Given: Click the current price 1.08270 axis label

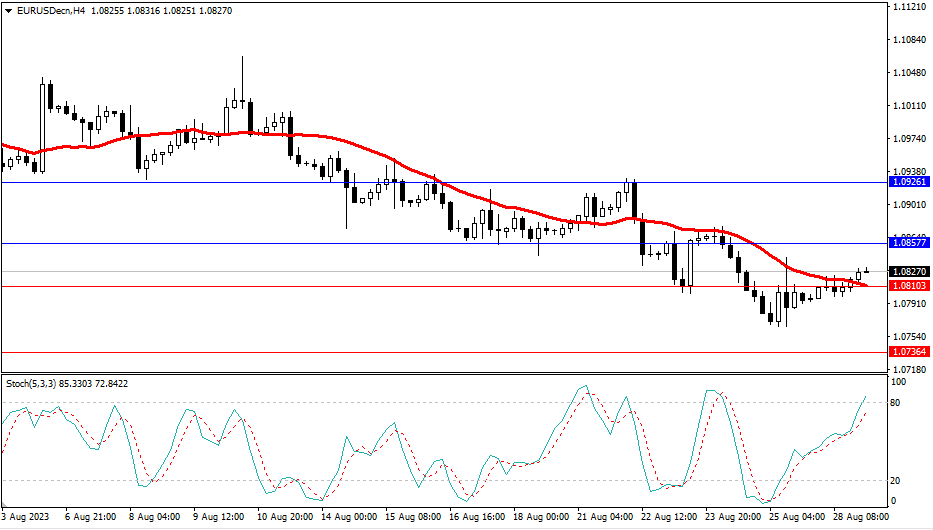Looking at the screenshot, I should pos(908,271).
